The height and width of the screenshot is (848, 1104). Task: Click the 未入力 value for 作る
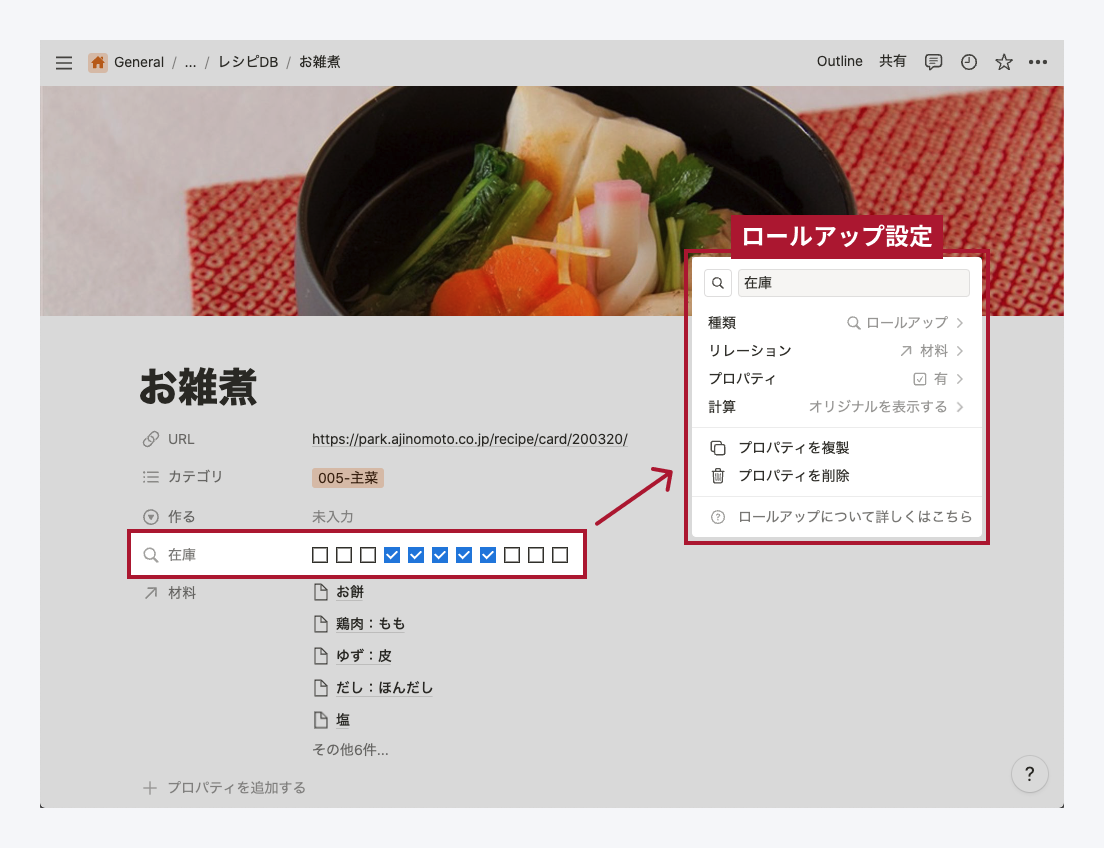(x=332, y=516)
